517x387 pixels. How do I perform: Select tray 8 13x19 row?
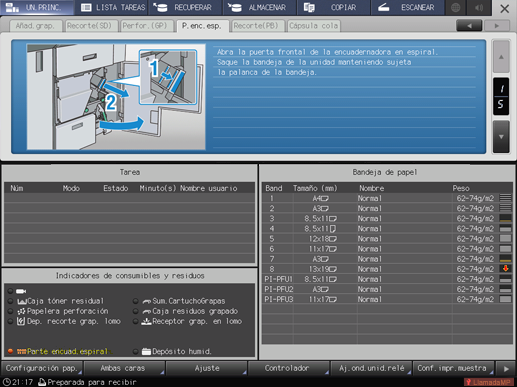387,269
